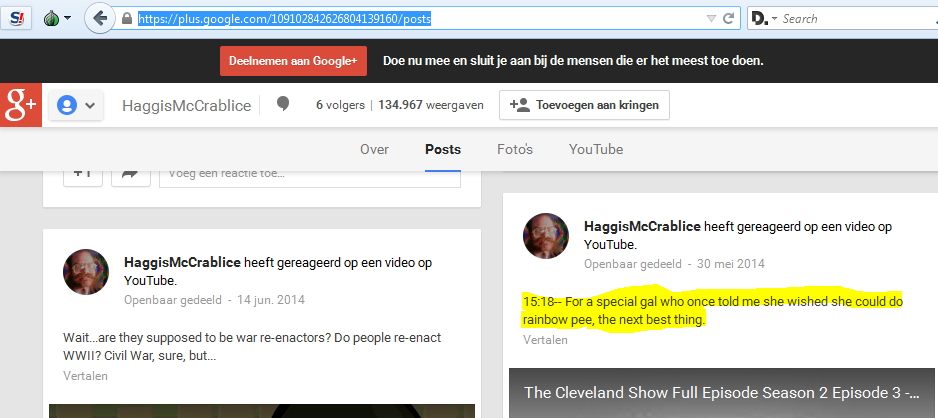Screen dimensions: 938x418
Task: Click Openbaar gedeeld on 30 mei post
Action: (x=633, y=264)
